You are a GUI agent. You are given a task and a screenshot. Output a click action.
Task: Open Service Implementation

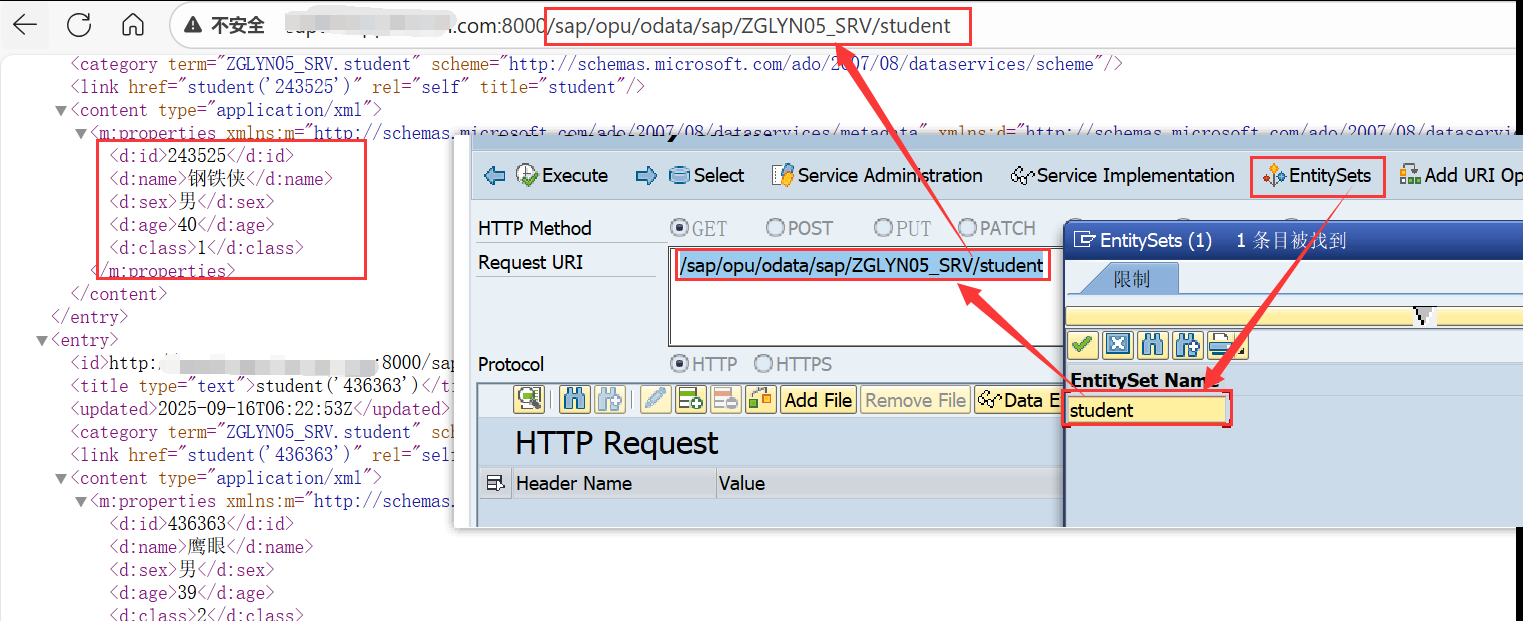[x=1123, y=176]
